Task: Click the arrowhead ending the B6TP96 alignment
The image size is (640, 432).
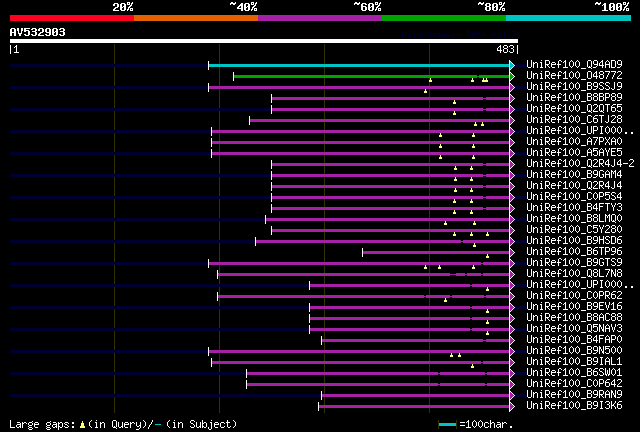Action: 512,252
